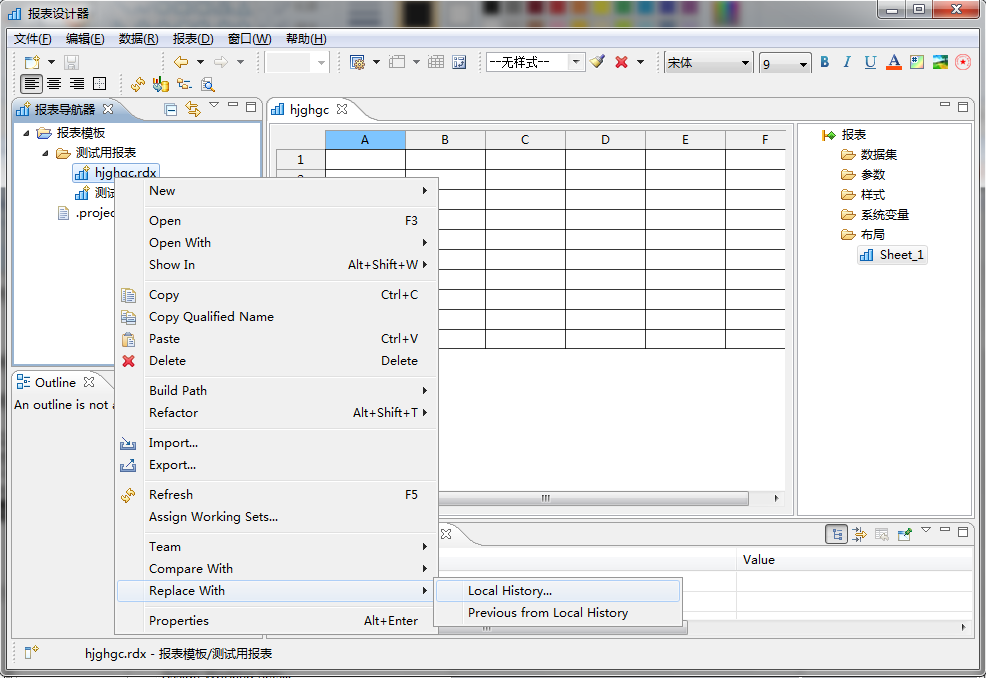Viewport: 986px width, 678px height.
Task: Choose Previous from Local History
Action: [558, 613]
